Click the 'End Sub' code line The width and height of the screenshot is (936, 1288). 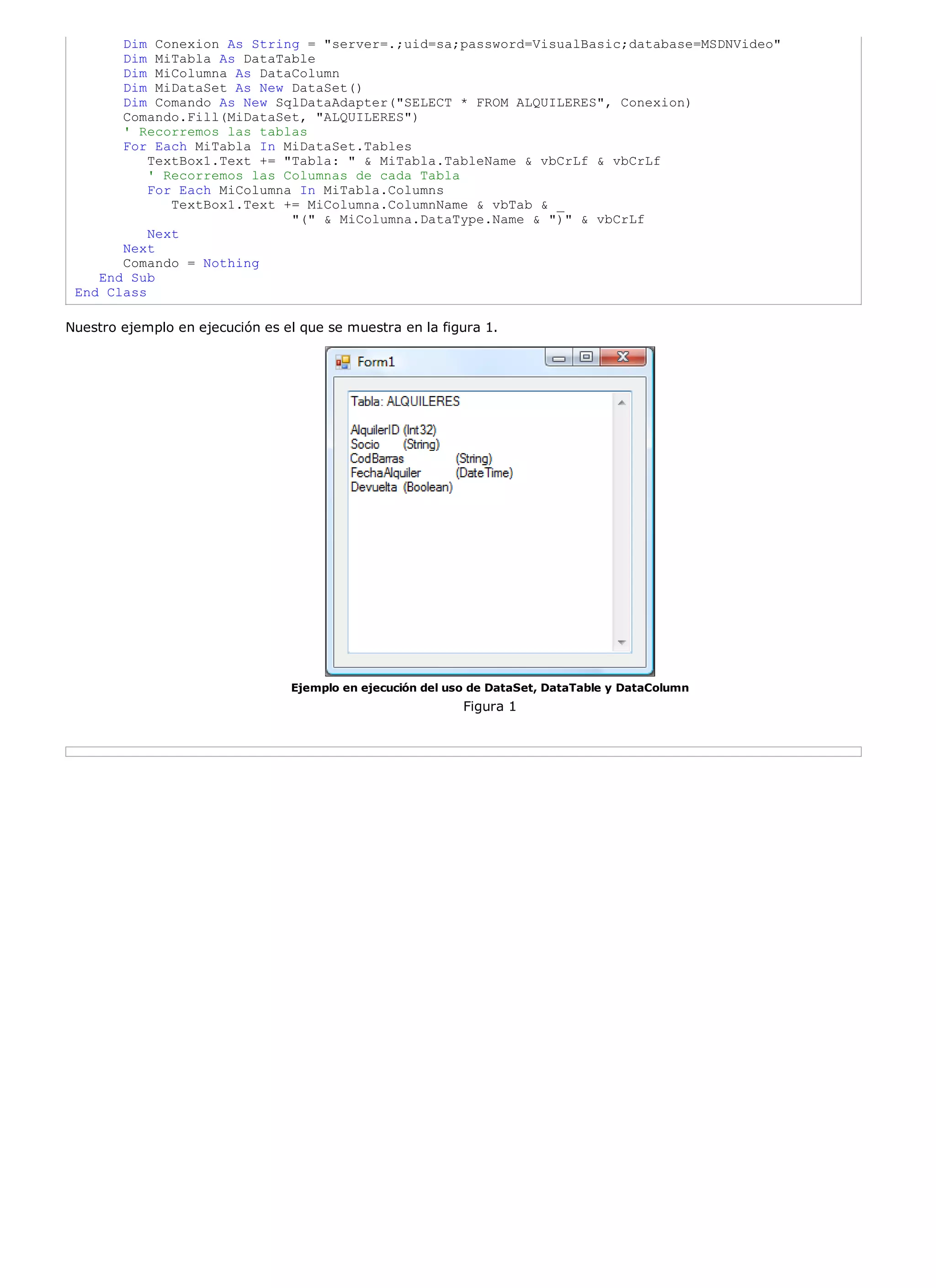tap(127, 278)
